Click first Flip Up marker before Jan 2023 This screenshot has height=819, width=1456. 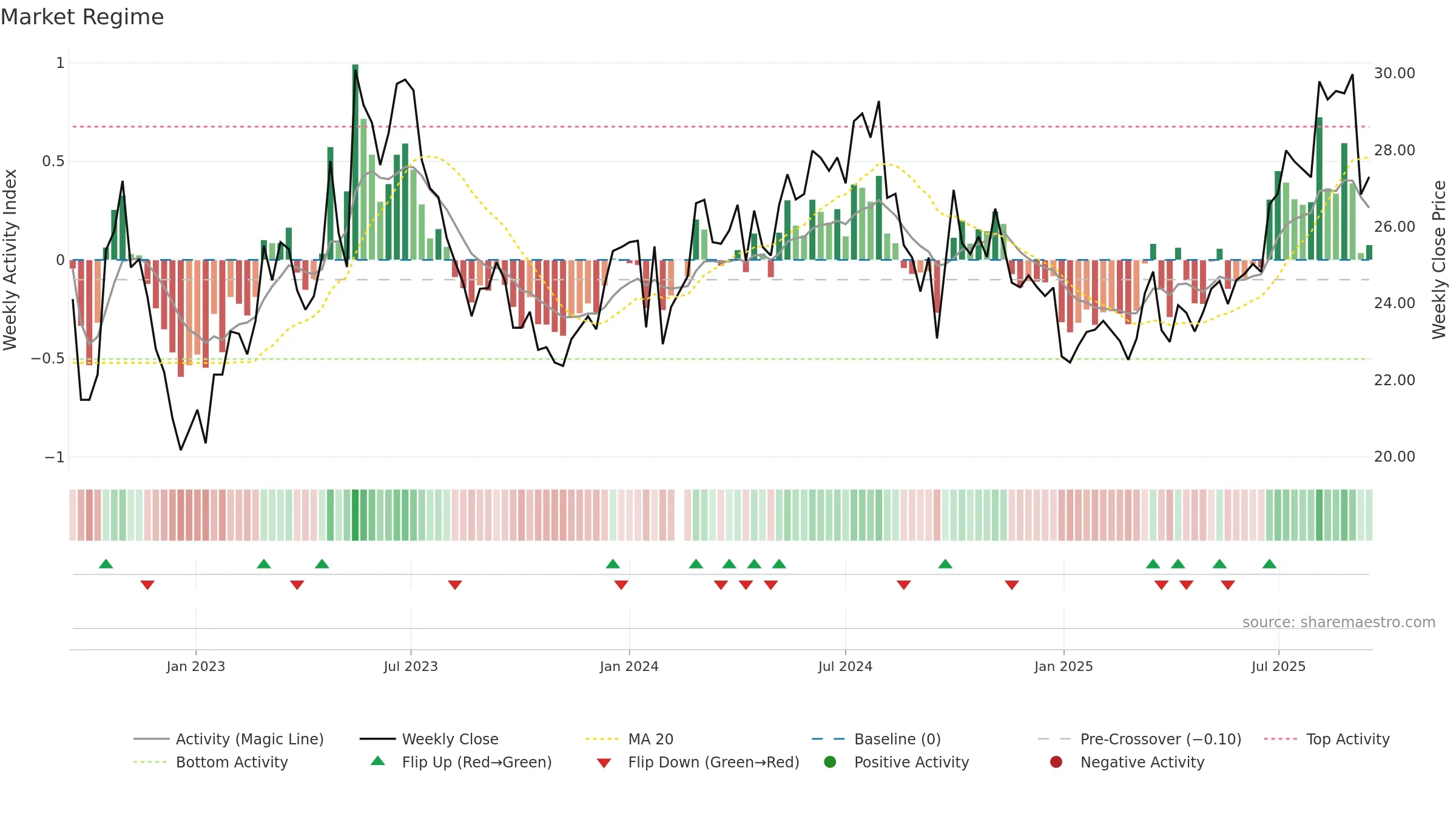[106, 564]
